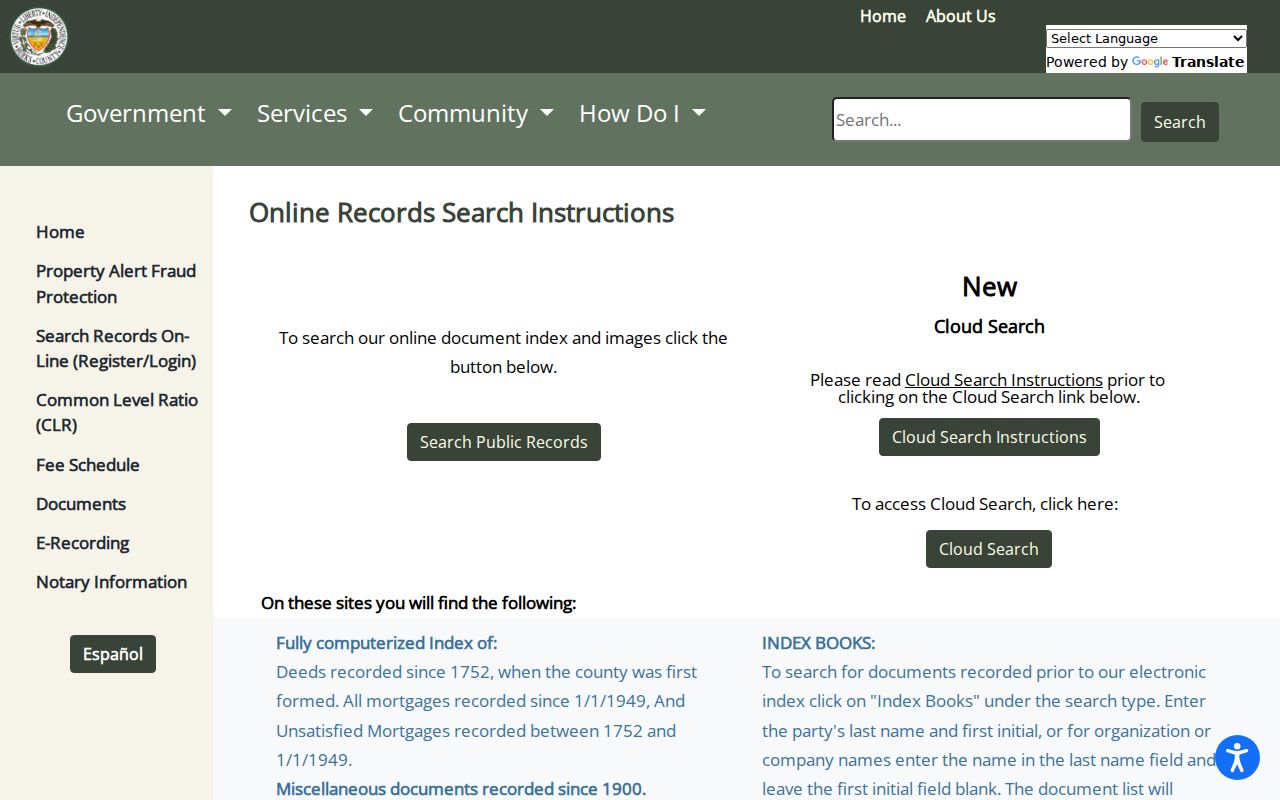Click the county seal logo

coord(39,36)
